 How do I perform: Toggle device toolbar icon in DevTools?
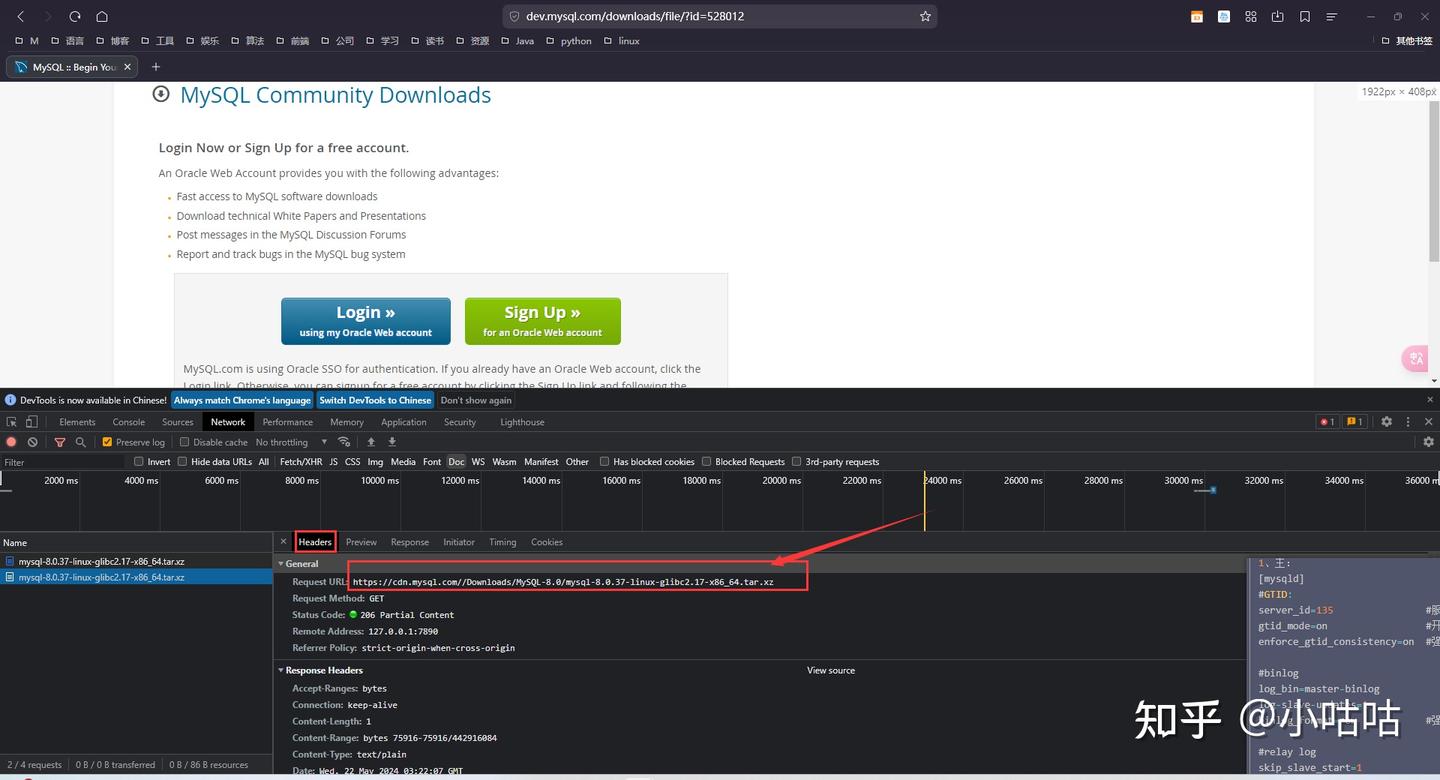tap(31, 422)
